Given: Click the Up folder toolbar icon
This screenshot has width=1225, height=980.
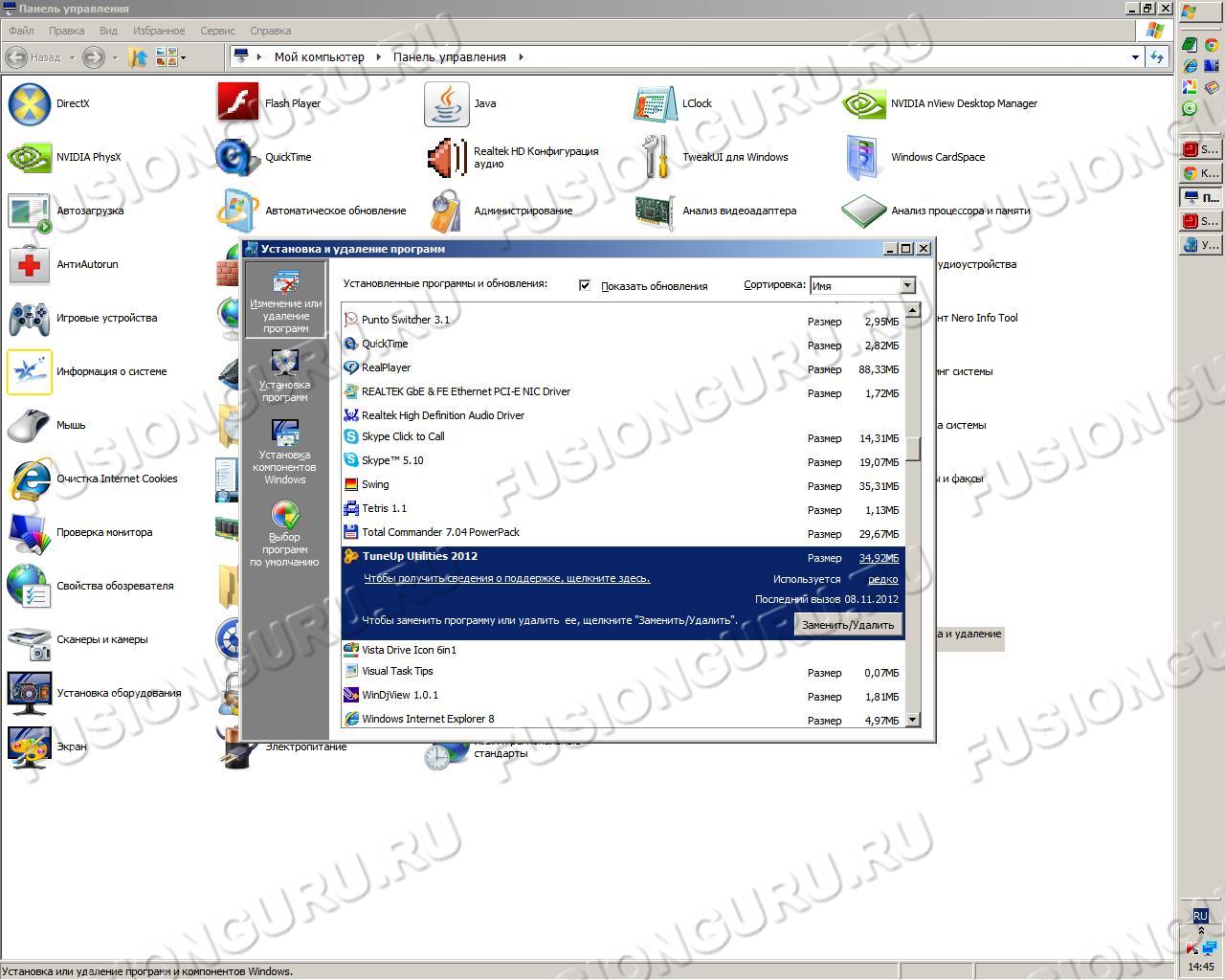Looking at the screenshot, I should point(139,57).
